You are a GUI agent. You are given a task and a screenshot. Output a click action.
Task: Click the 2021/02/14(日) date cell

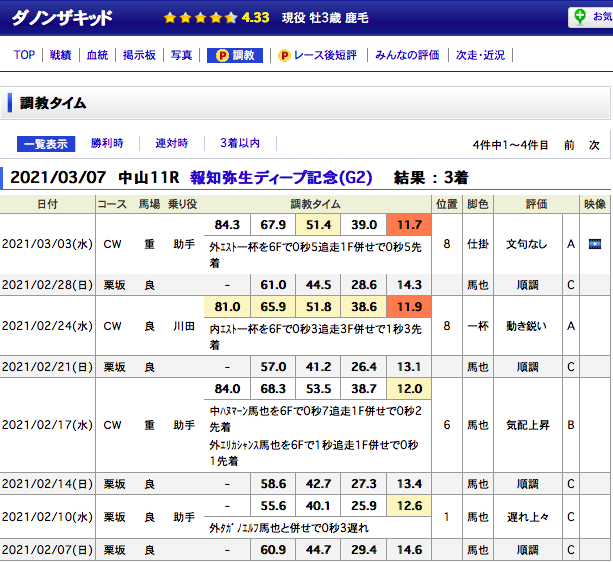pos(47,484)
